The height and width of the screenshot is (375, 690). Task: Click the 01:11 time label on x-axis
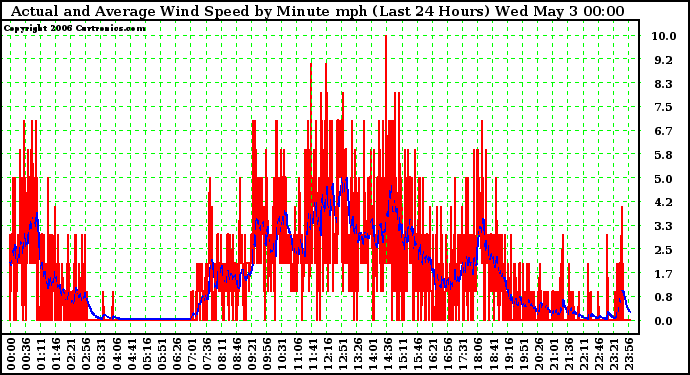[x=41, y=354]
